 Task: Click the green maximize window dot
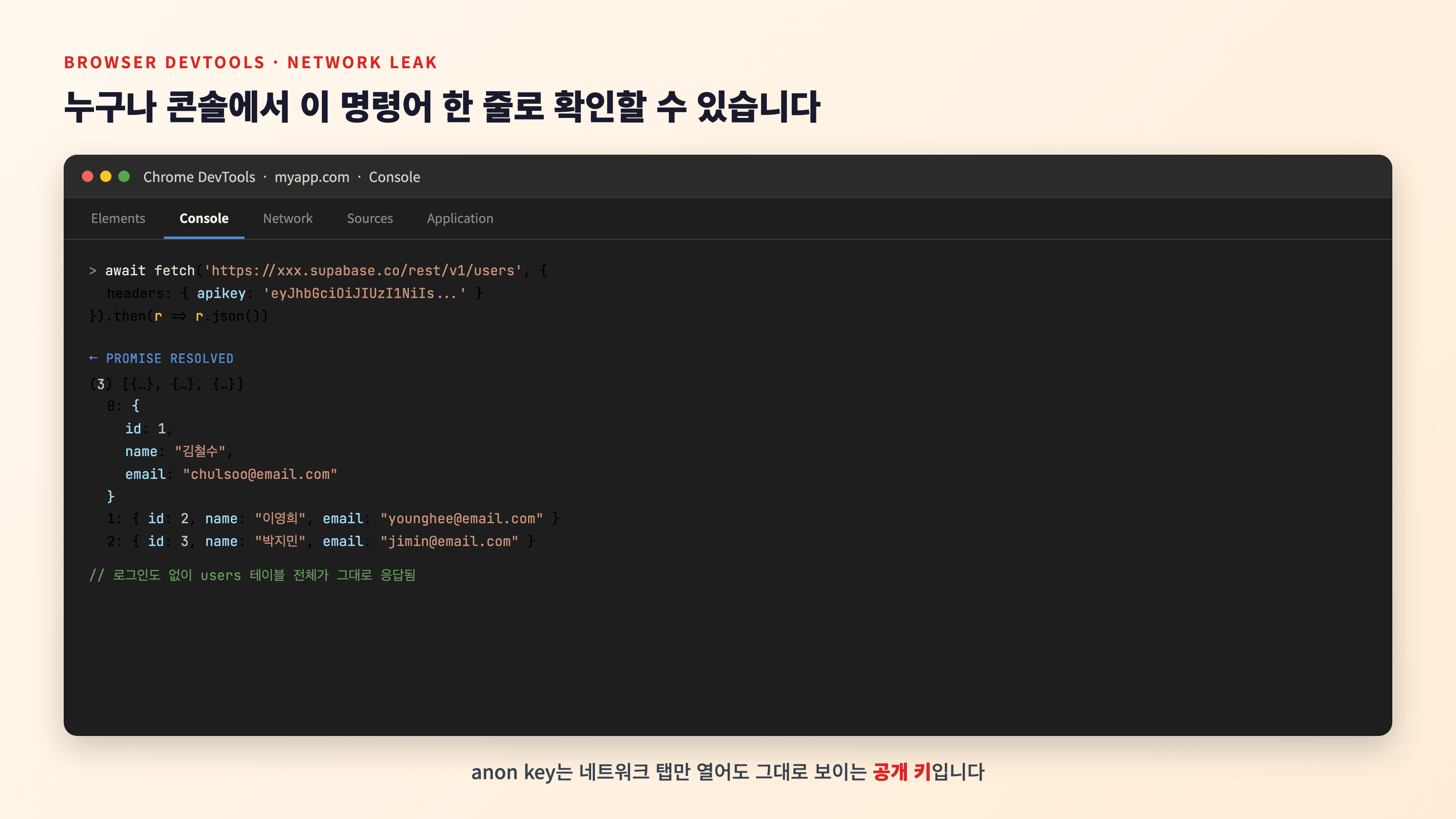pyautogui.click(x=124, y=176)
